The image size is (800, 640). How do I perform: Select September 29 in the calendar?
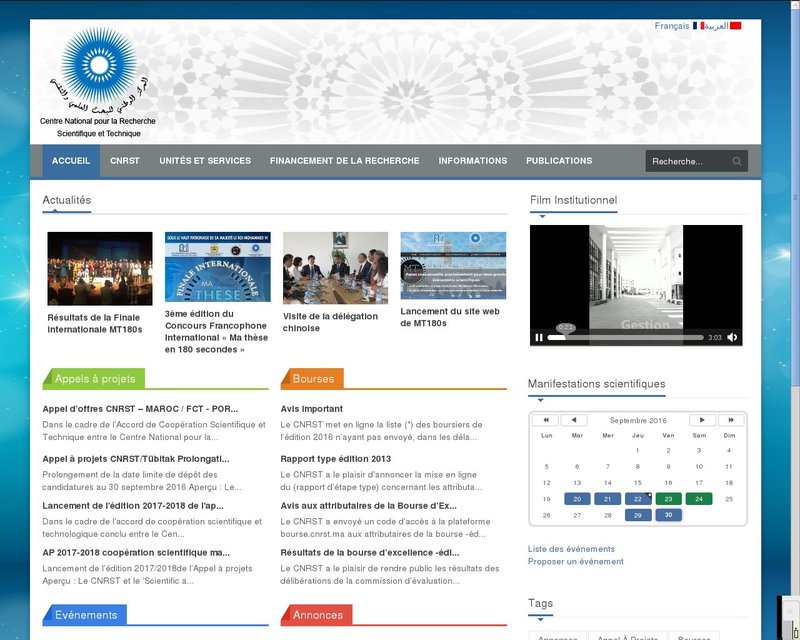[638, 515]
